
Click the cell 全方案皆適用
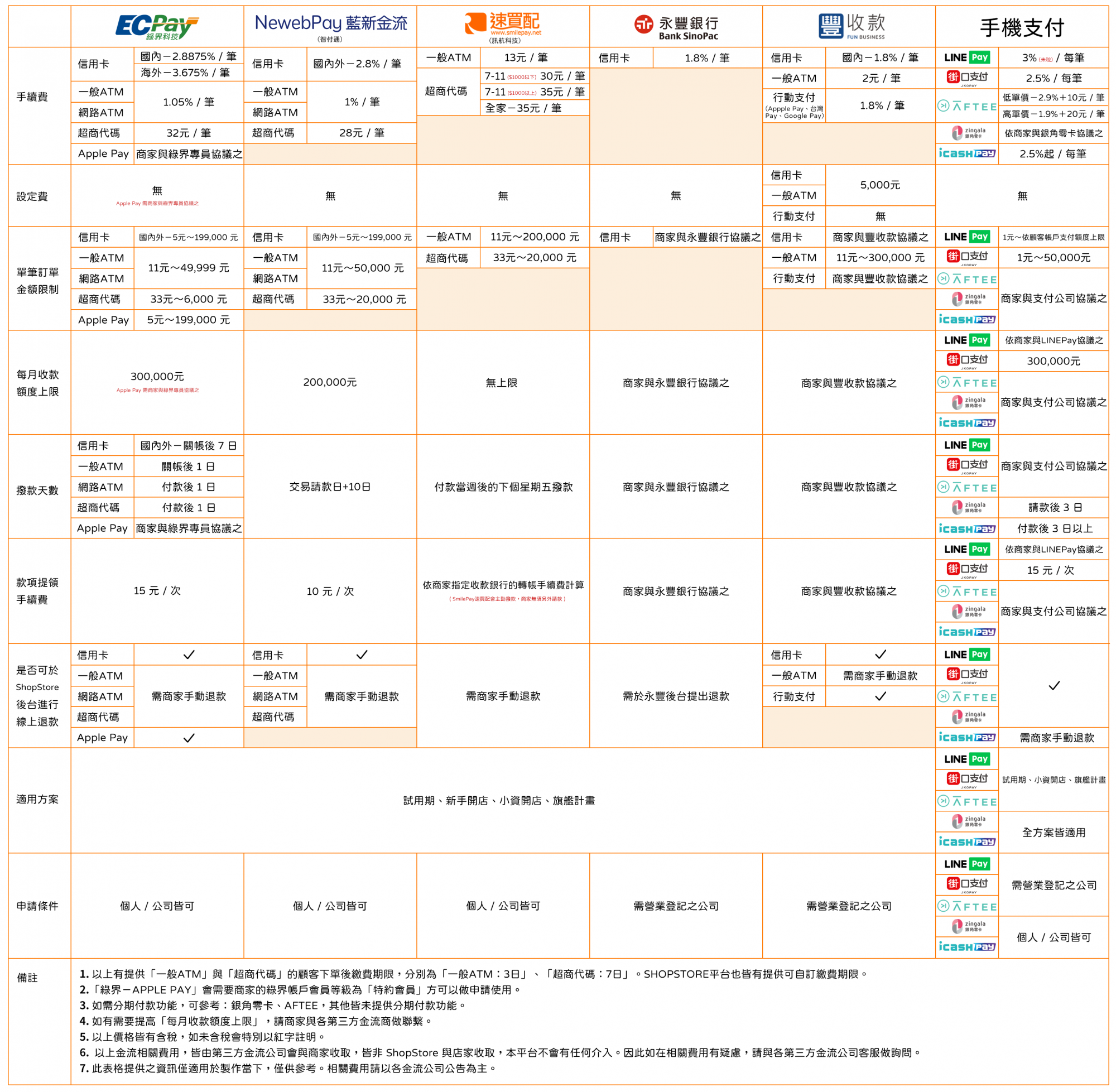pyautogui.click(x=1054, y=832)
